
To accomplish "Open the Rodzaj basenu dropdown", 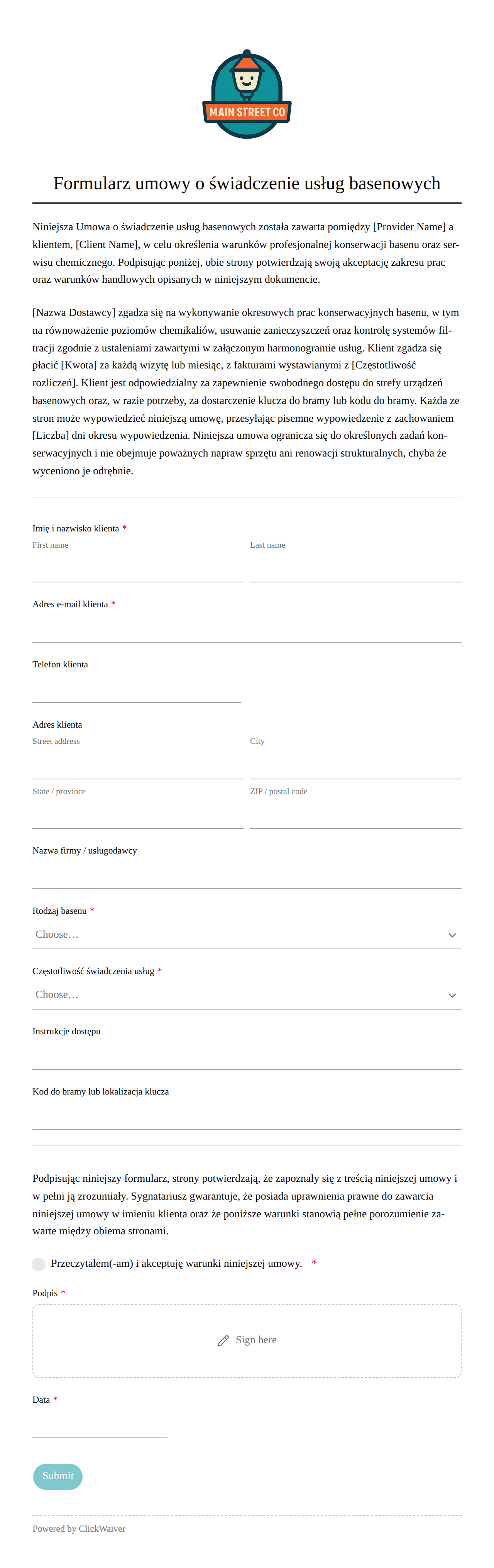I will coord(247,934).
